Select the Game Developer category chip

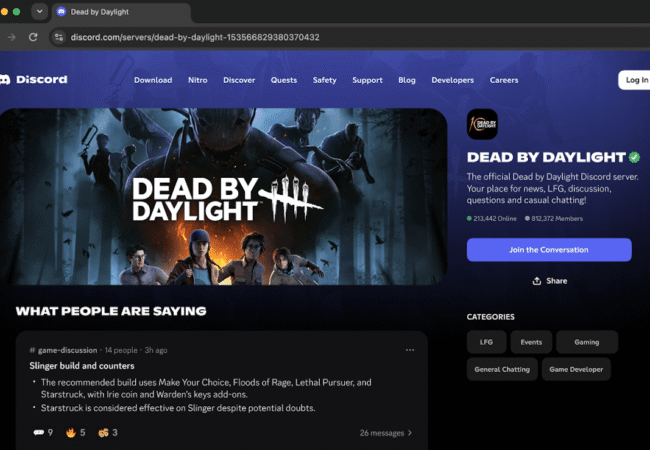click(x=576, y=369)
